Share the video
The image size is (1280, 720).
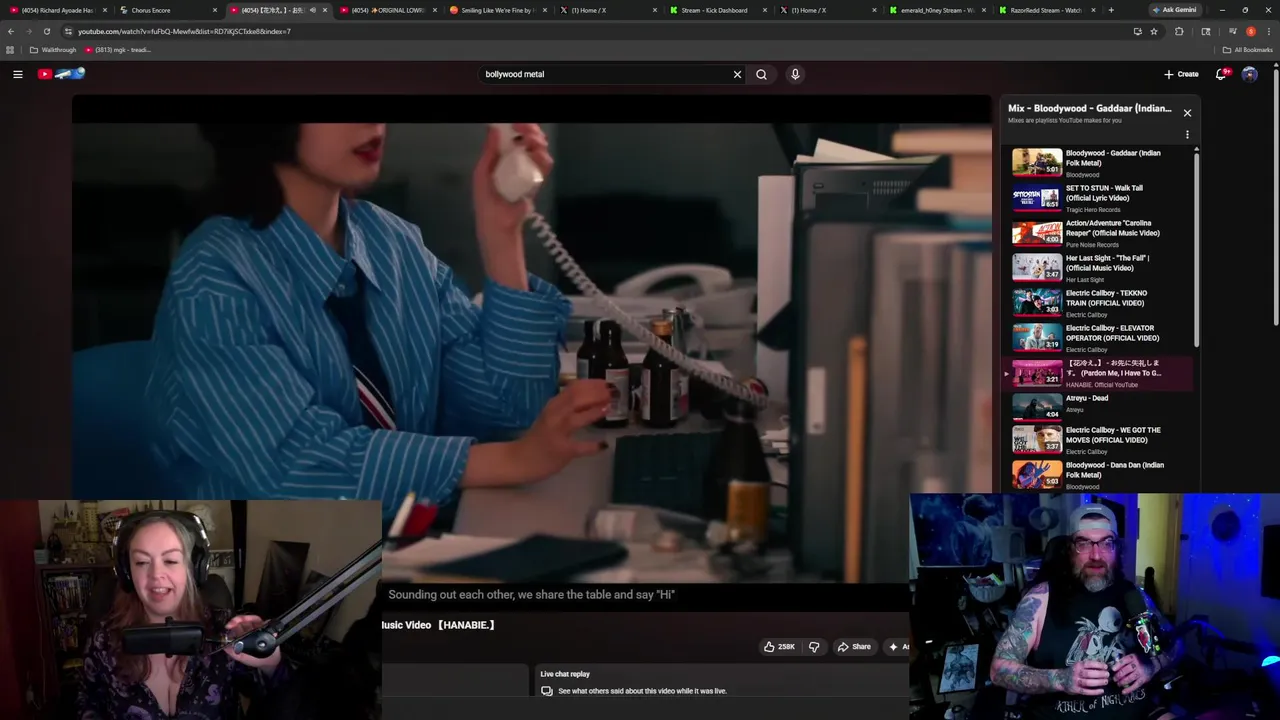point(854,647)
